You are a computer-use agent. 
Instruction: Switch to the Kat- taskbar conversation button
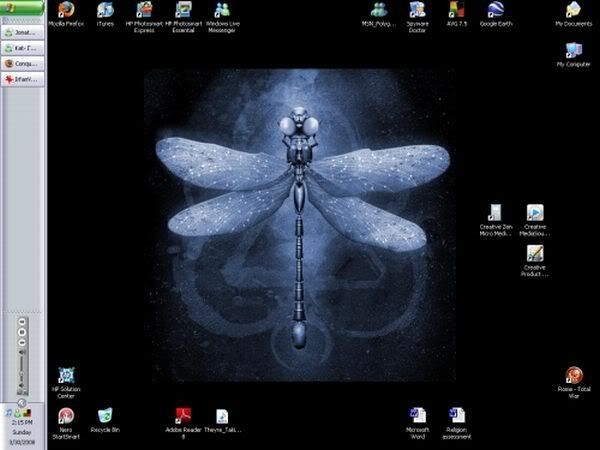[x=23, y=48]
